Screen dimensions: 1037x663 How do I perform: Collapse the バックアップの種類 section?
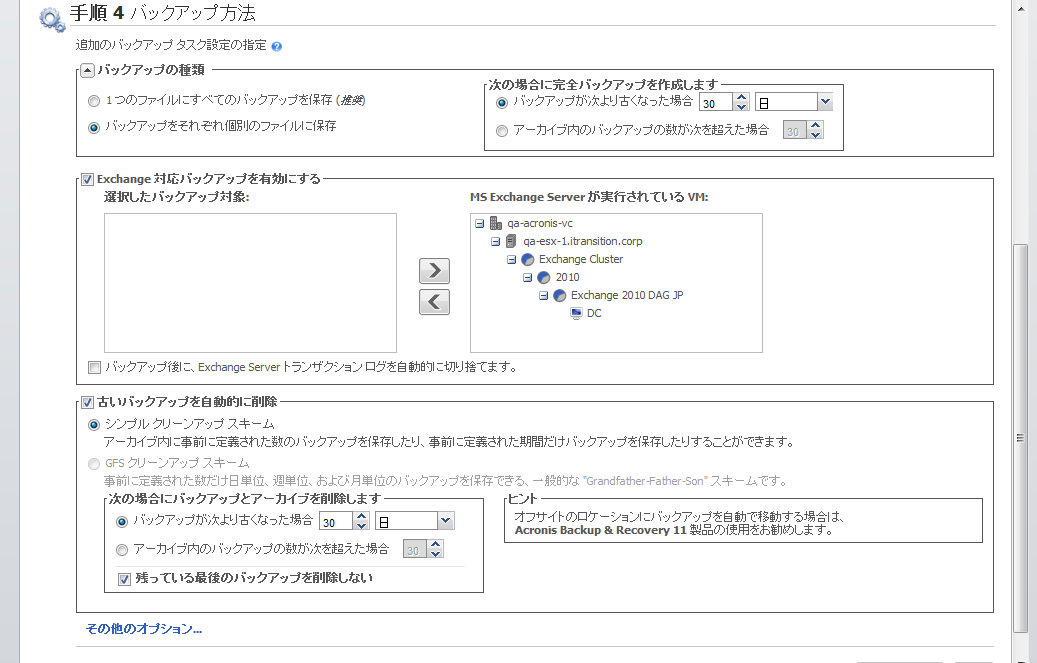[87, 70]
